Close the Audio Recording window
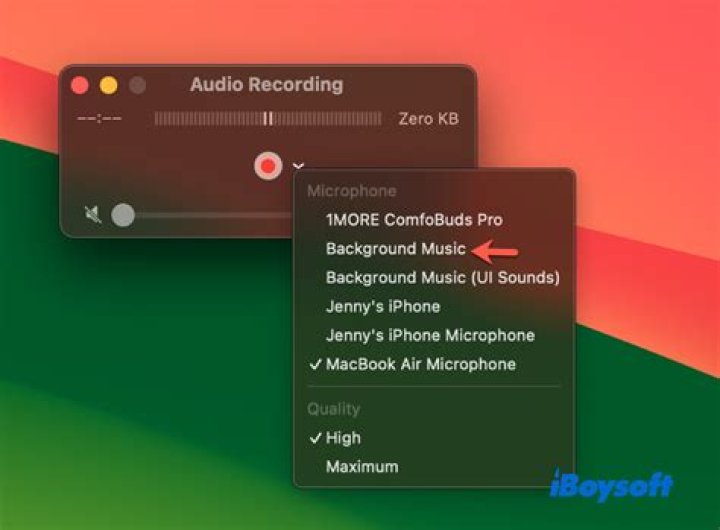Image resolution: width=720 pixels, height=530 pixels. (x=80, y=85)
